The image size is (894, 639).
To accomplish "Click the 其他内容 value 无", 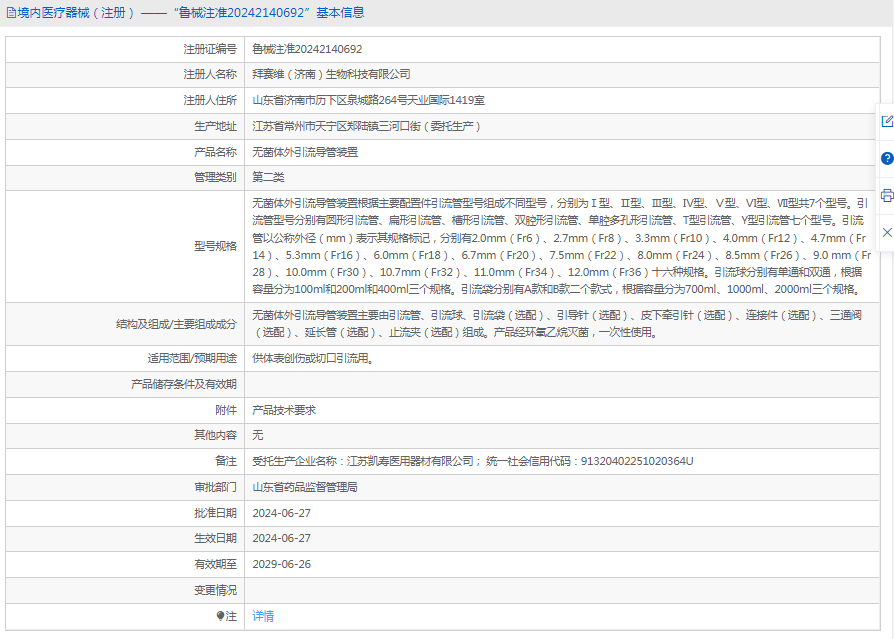I will (x=258, y=436).
